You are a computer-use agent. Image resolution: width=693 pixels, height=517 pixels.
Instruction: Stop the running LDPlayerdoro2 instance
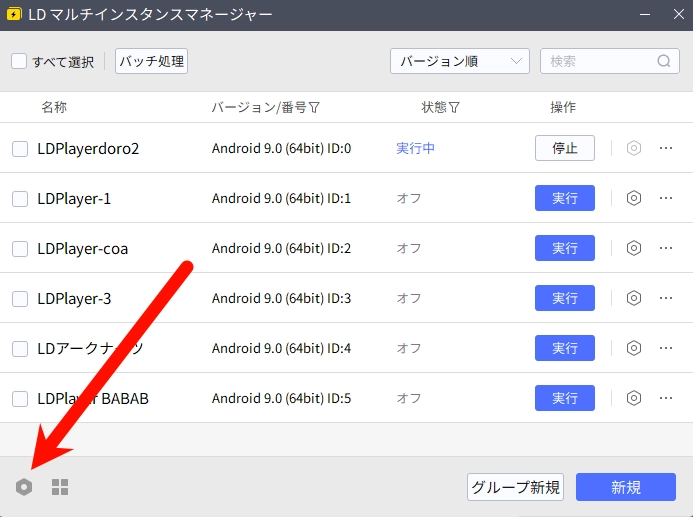pos(565,148)
